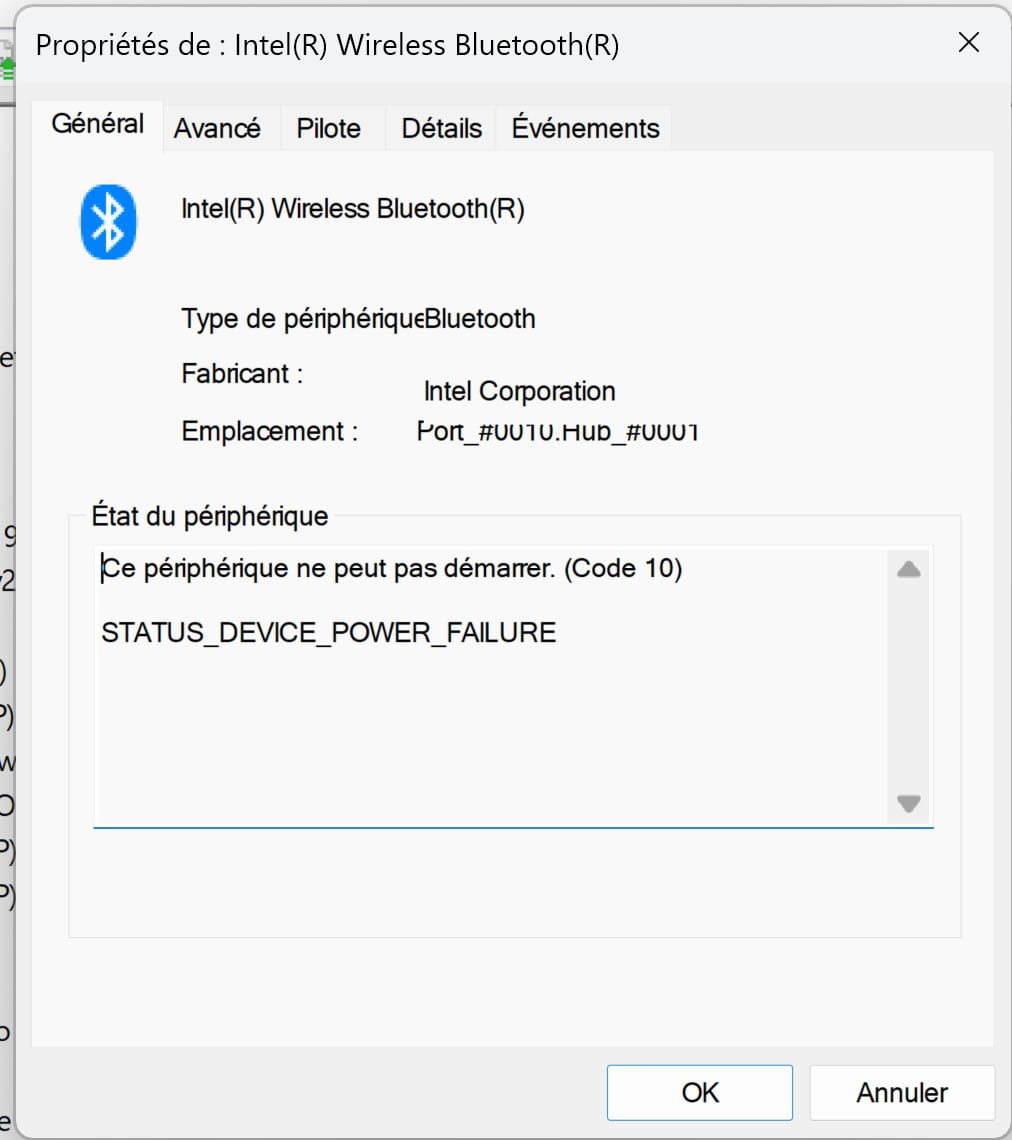Open the Avancé tab
1012x1140 pixels.
pyautogui.click(x=217, y=129)
